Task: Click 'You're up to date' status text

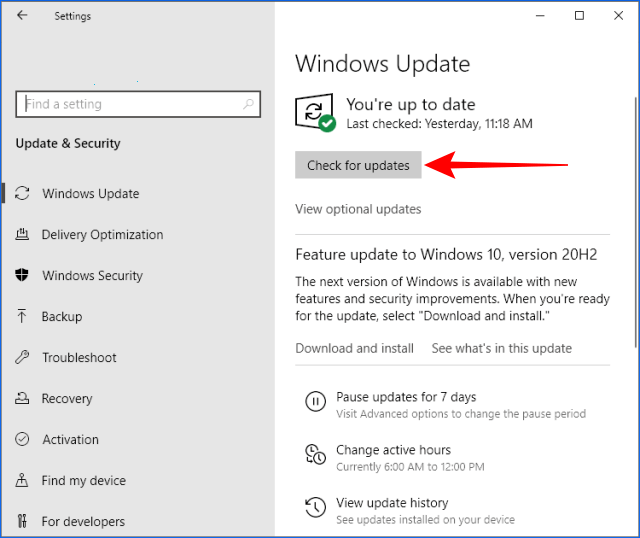Action: tap(411, 104)
